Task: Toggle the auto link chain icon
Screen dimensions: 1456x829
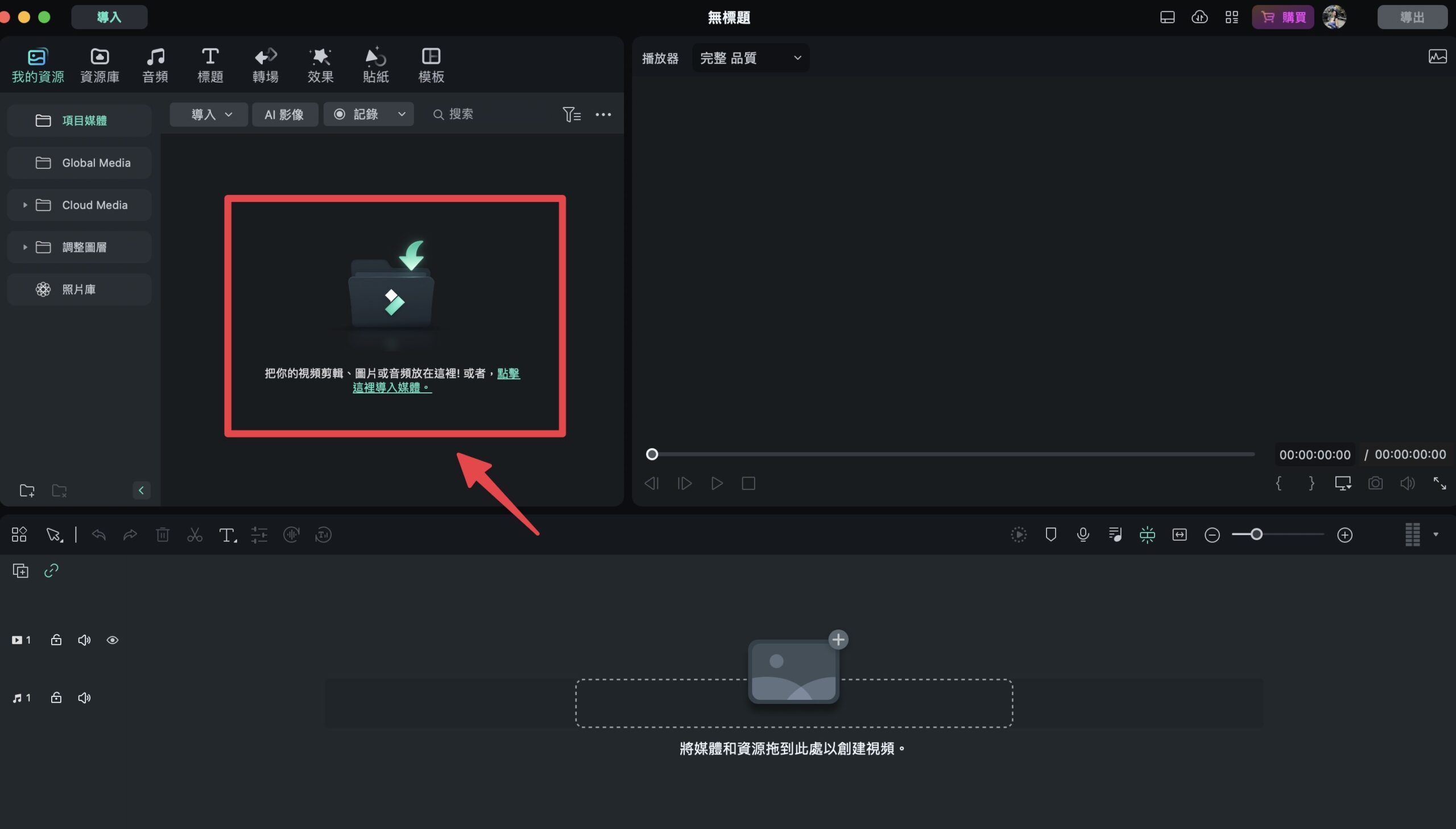Action: pyautogui.click(x=51, y=570)
